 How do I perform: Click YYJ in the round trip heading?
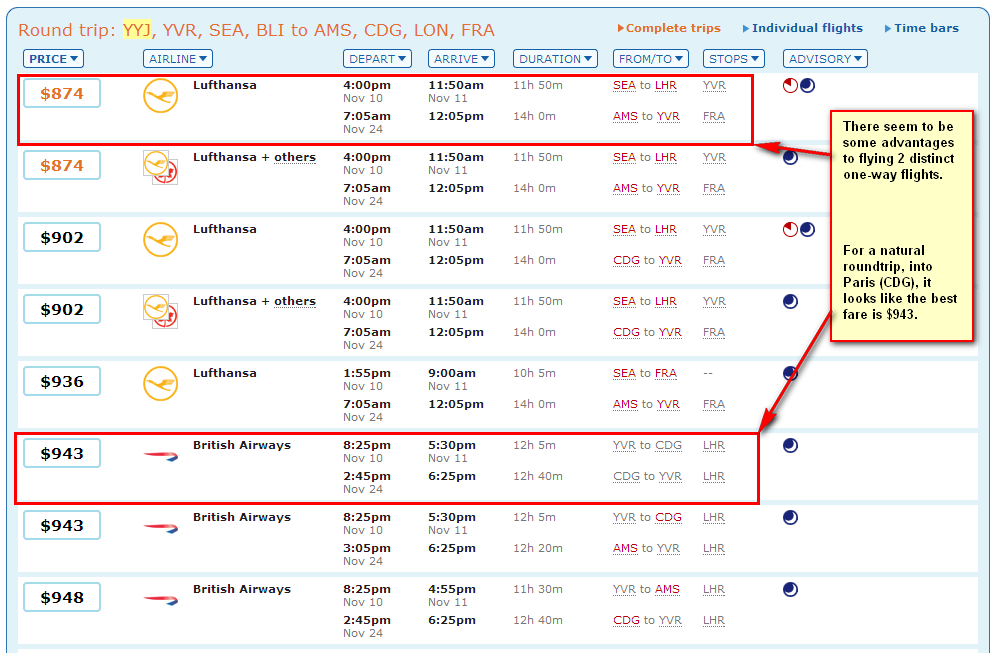pyautogui.click(x=137, y=30)
